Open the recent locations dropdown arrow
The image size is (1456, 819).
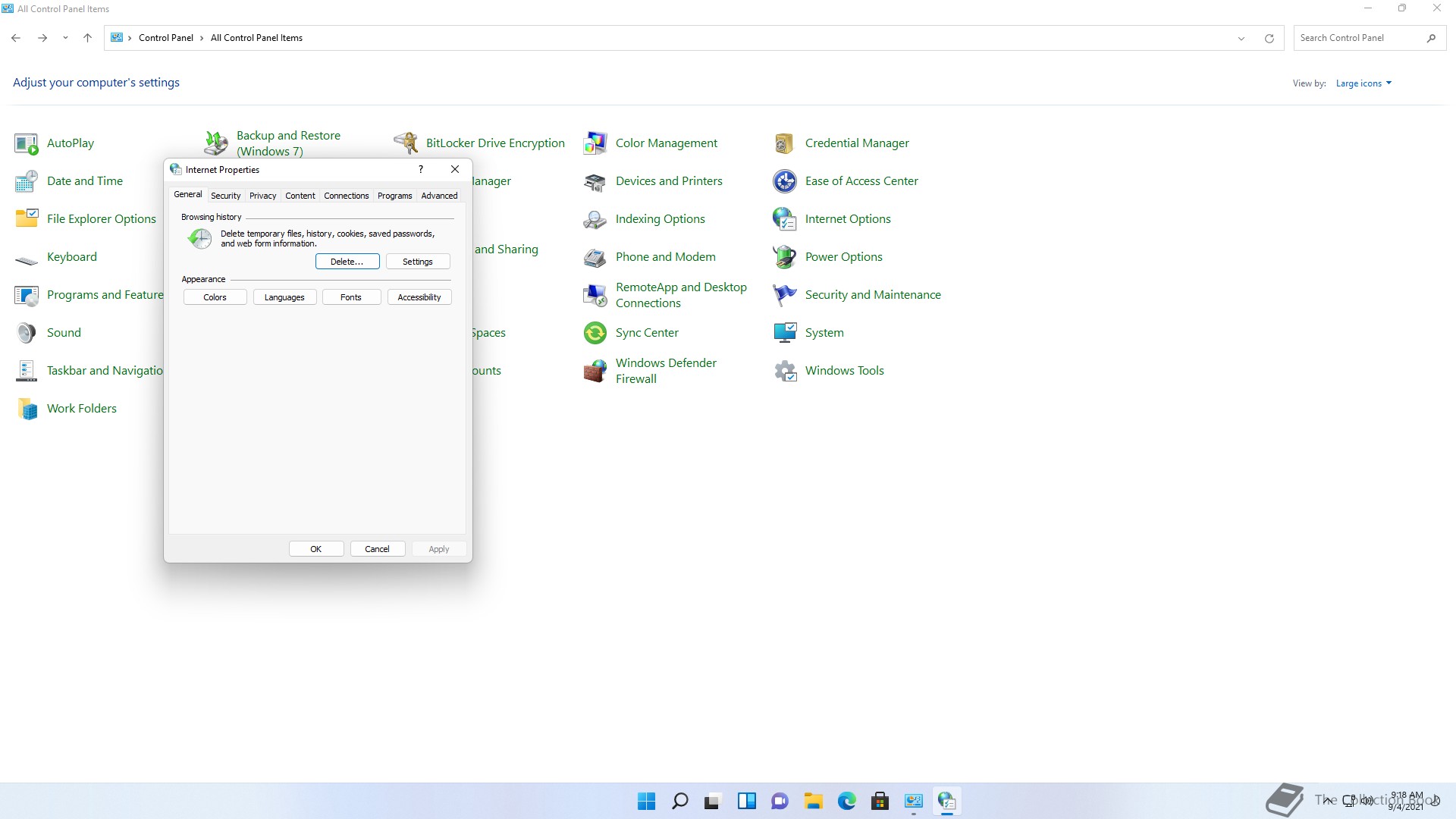(65, 38)
